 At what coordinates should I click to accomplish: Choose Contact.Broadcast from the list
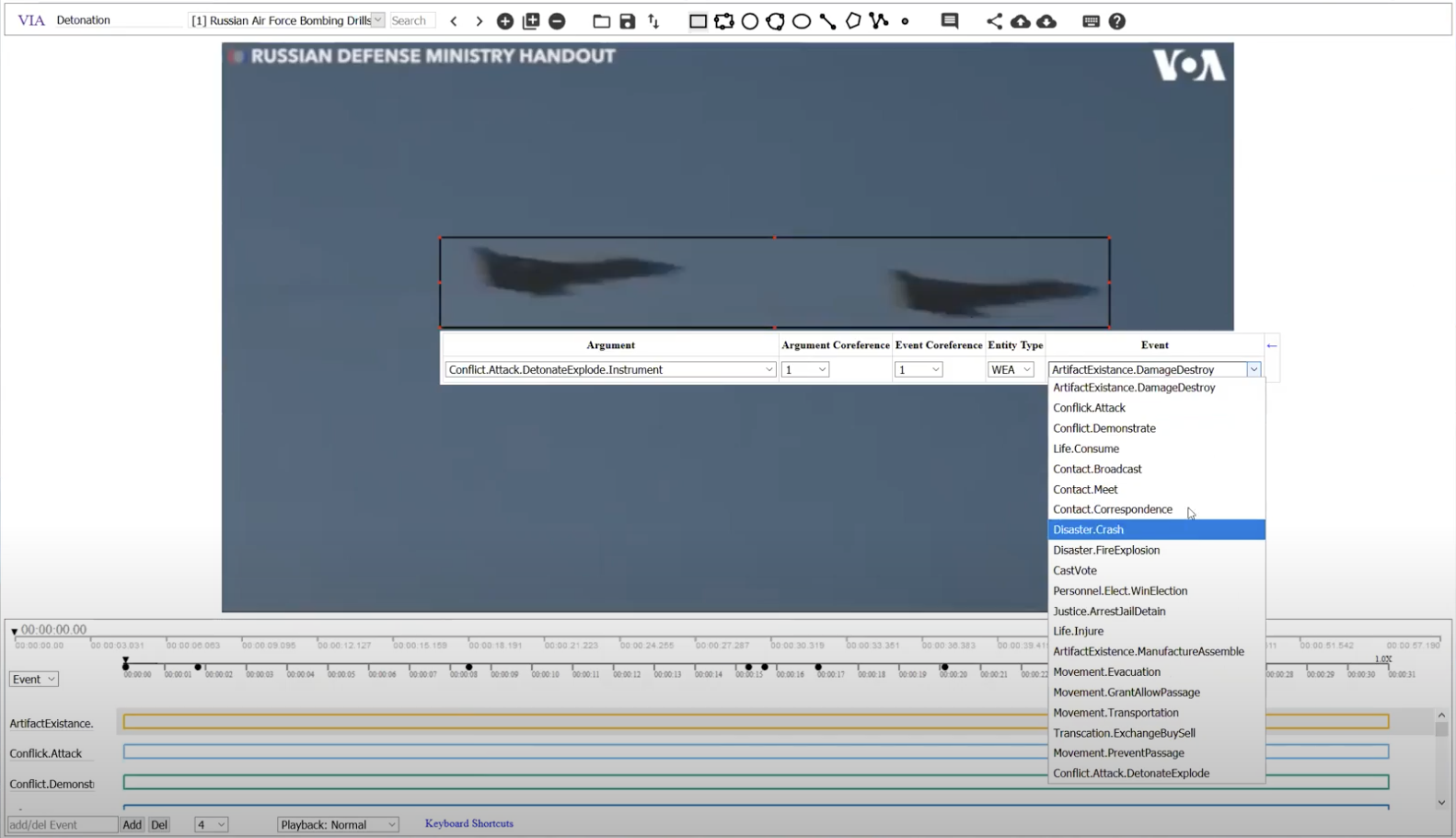tap(1156, 469)
